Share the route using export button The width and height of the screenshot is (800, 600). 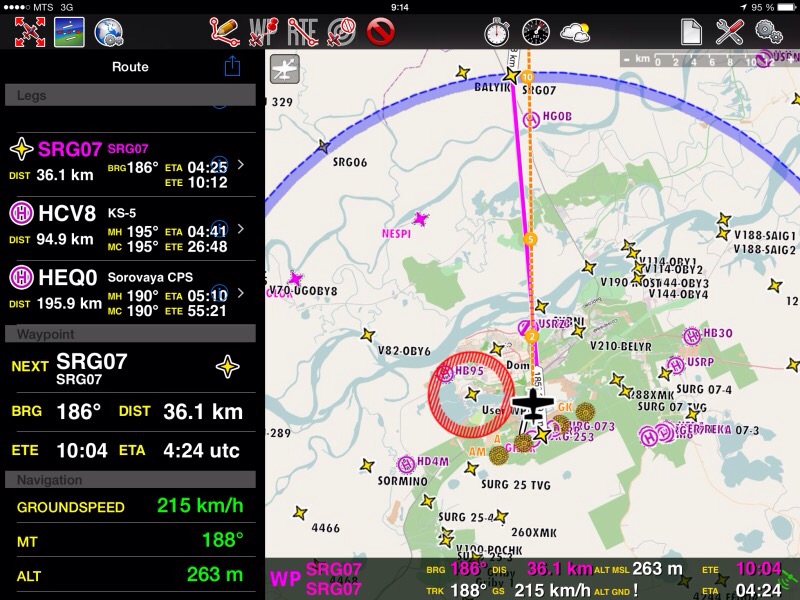[x=233, y=67]
